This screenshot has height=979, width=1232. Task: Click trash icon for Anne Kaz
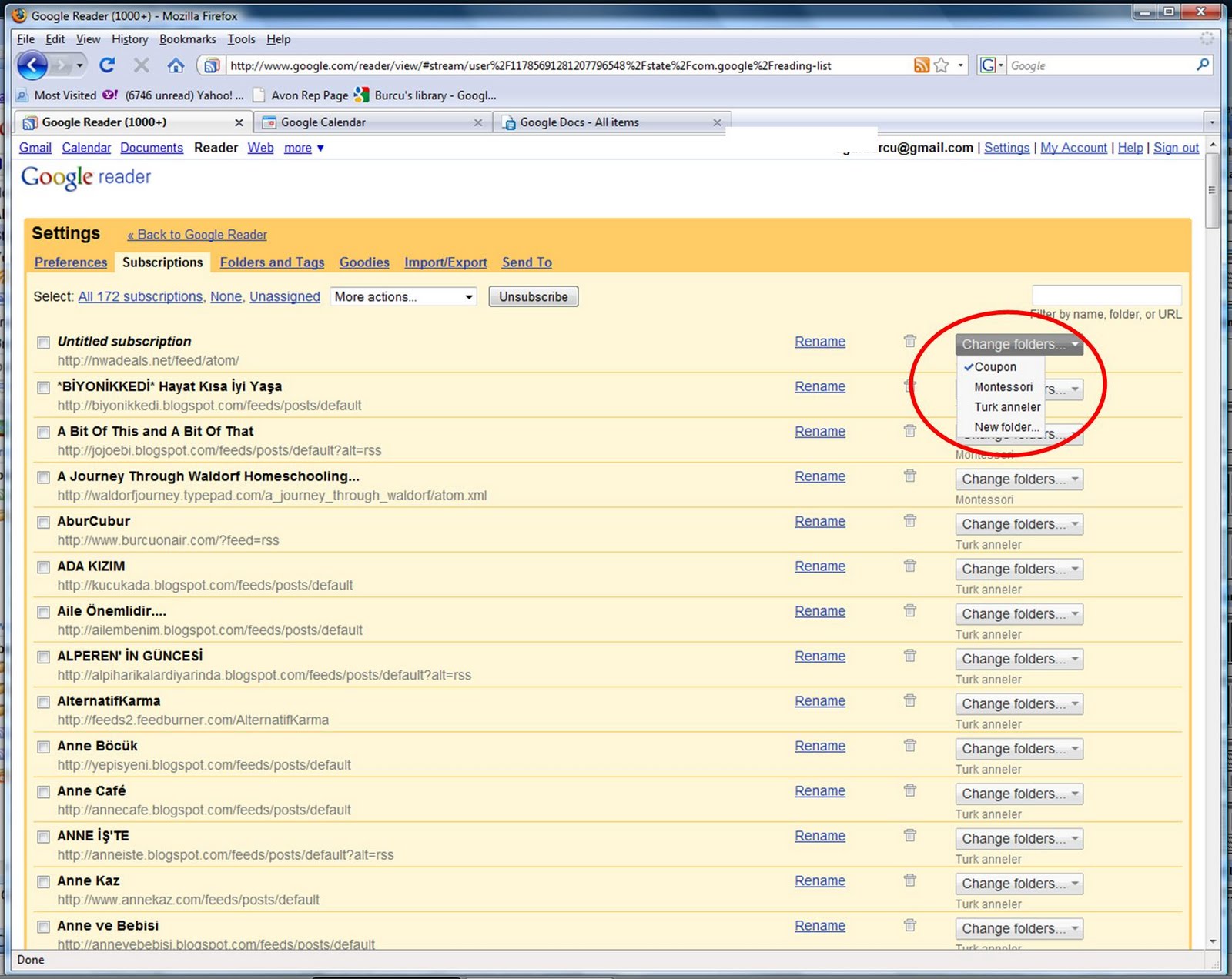(910, 880)
